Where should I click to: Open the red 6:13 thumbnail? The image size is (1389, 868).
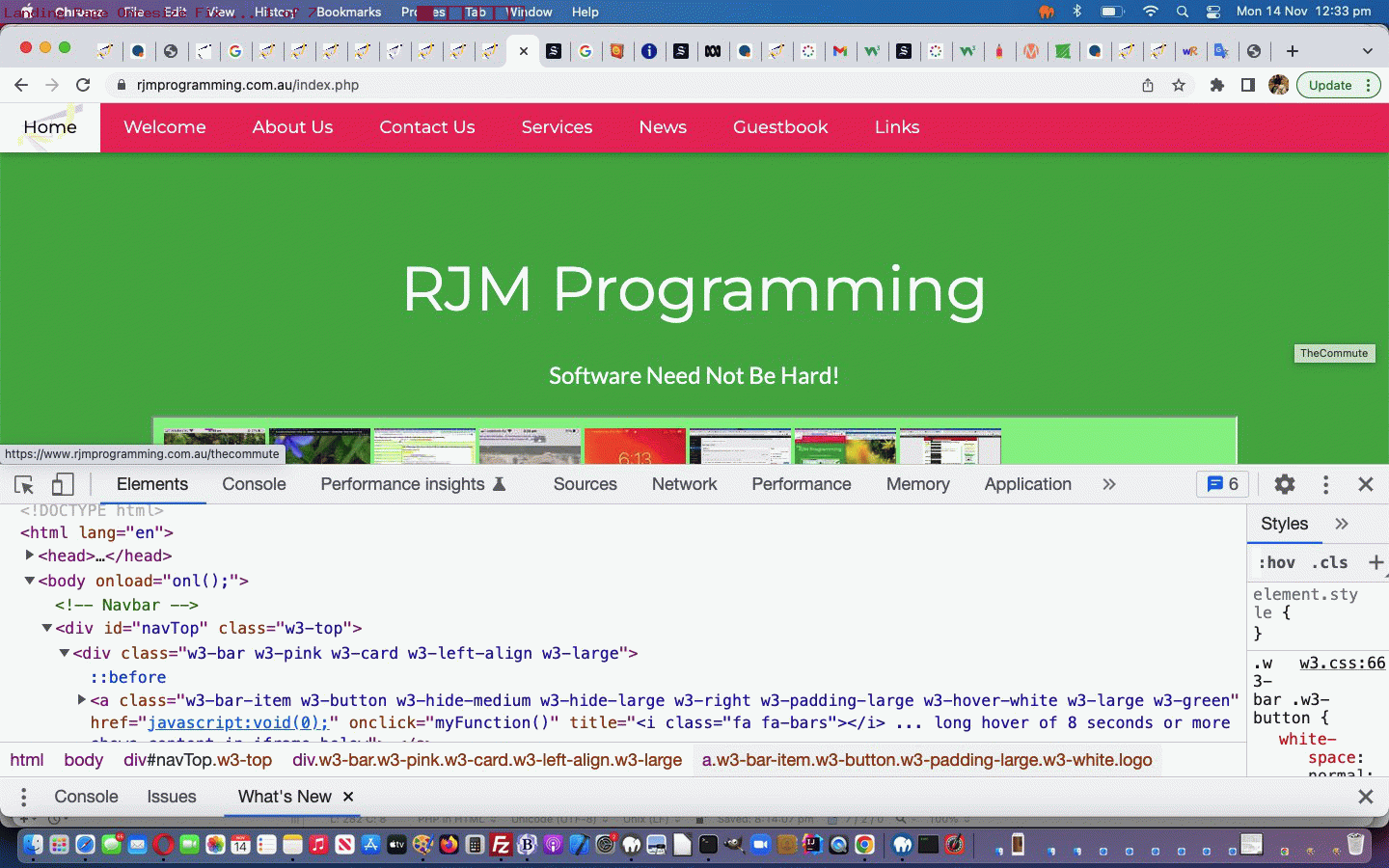point(635,447)
